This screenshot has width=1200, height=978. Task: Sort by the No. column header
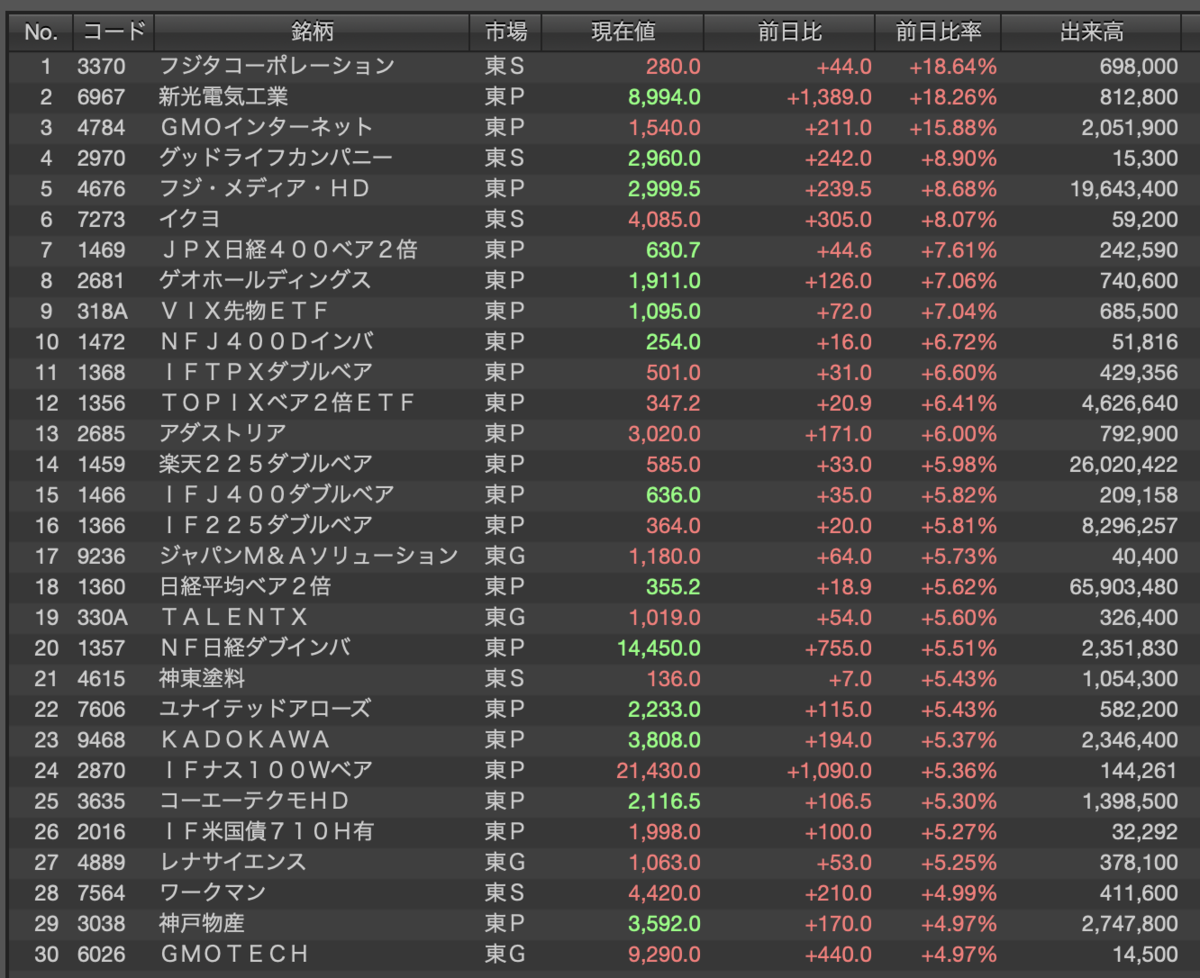[x=40, y=32]
